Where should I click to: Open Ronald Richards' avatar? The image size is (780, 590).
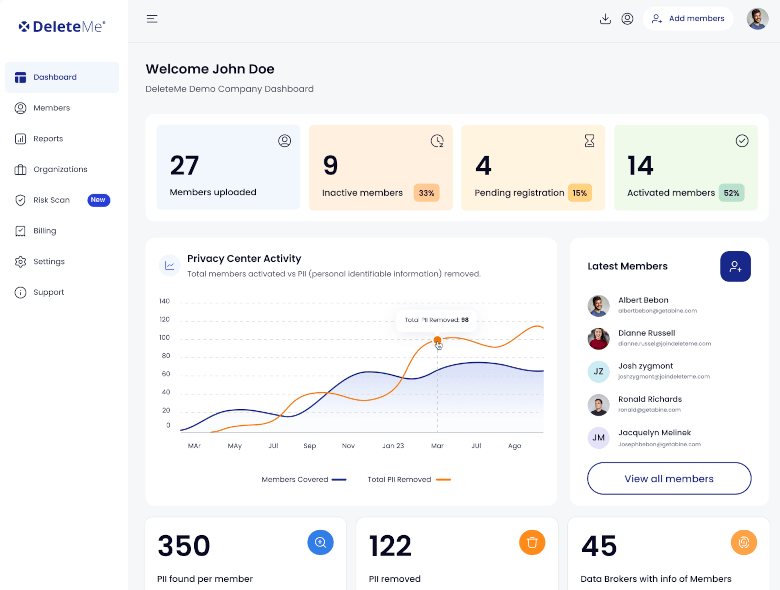tap(598, 405)
